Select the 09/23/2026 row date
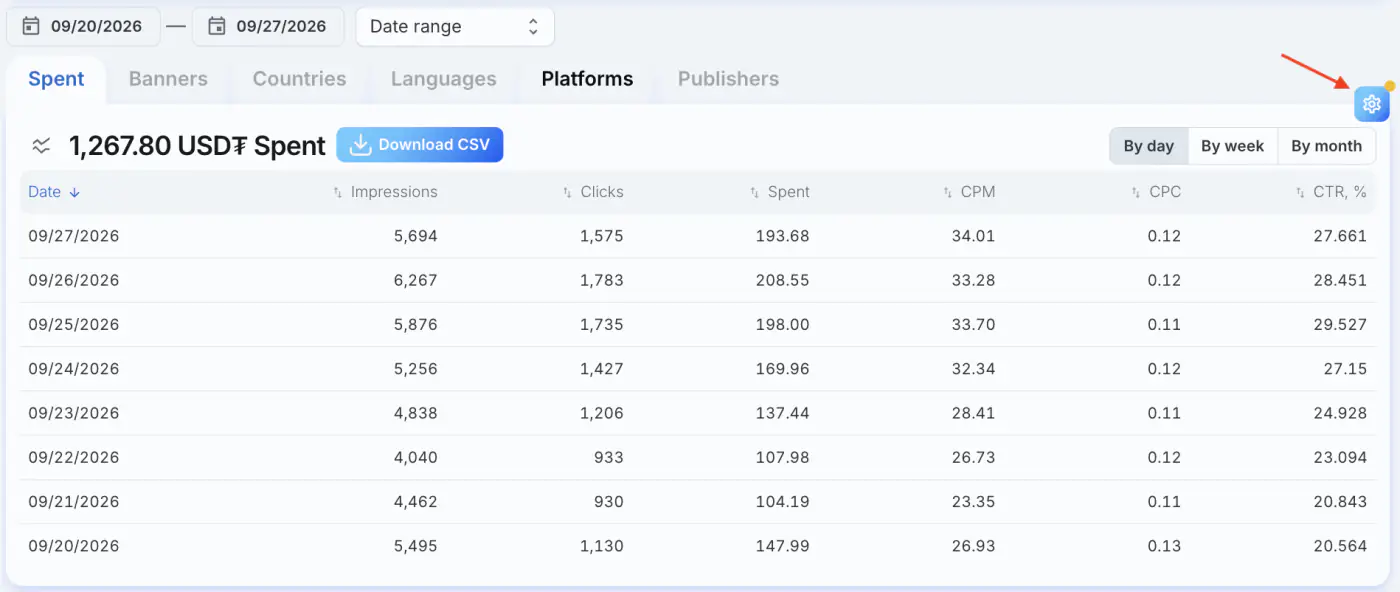The width and height of the screenshot is (1400, 592). 74,413
